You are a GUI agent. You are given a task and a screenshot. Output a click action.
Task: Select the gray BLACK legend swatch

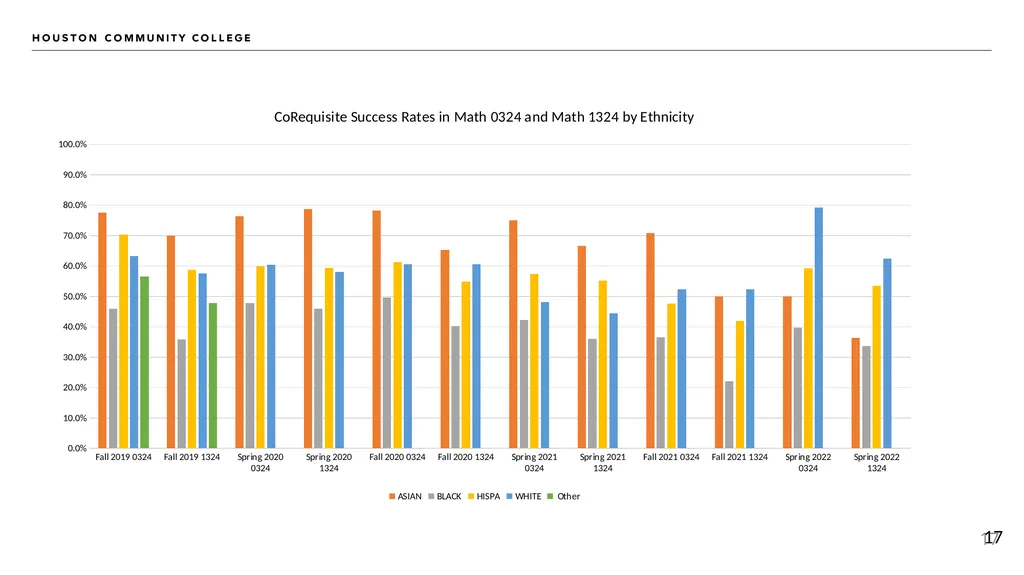coord(431,497)
